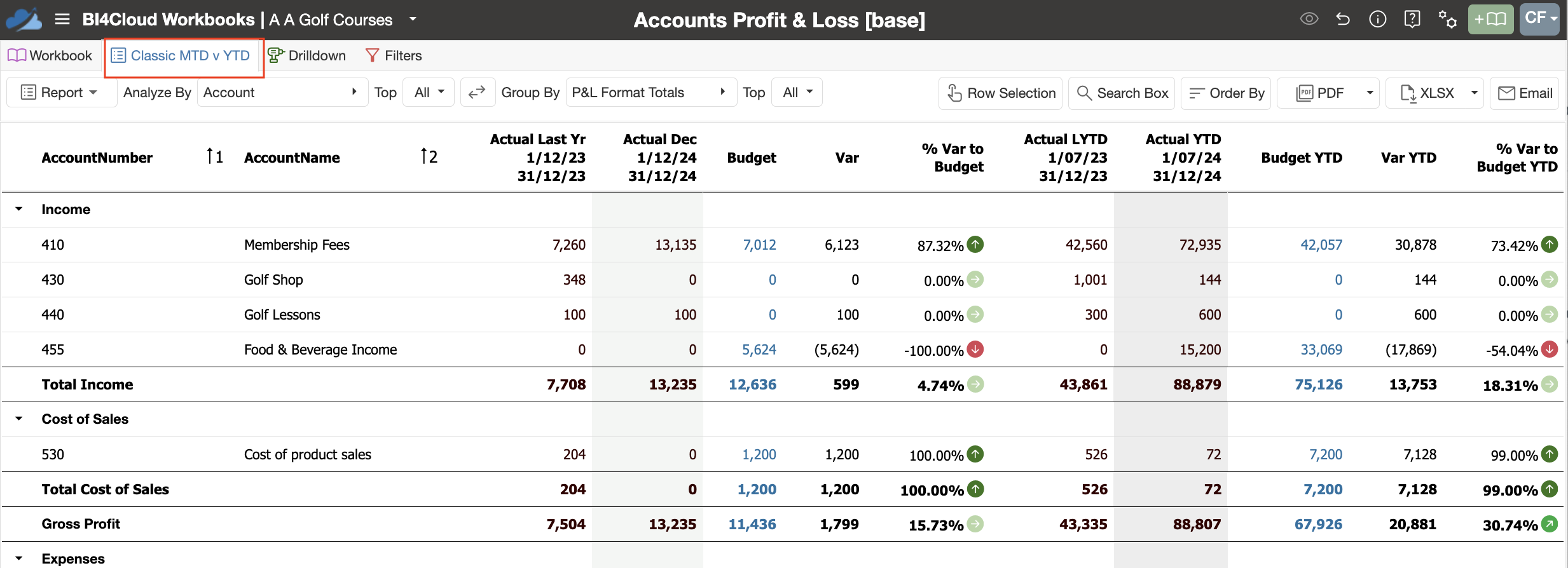This screenshot has width=1568, height=568.
Task: Click the Email button
Action: pyautogui.click(x=1525, y=93)
